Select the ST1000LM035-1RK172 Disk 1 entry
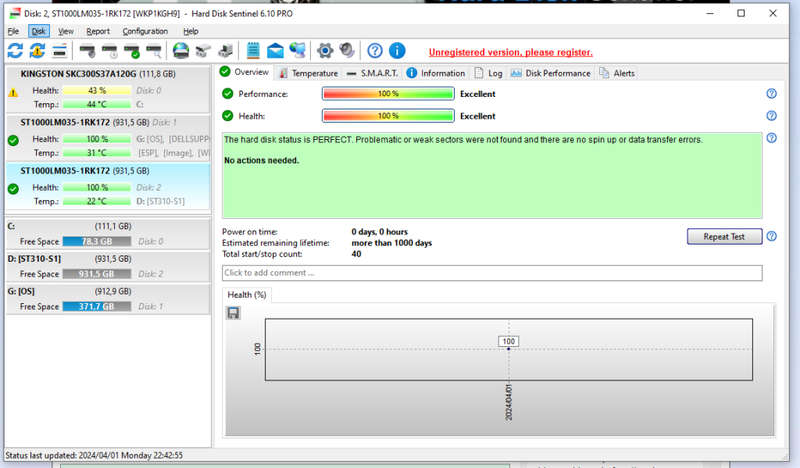 point(108,137)
